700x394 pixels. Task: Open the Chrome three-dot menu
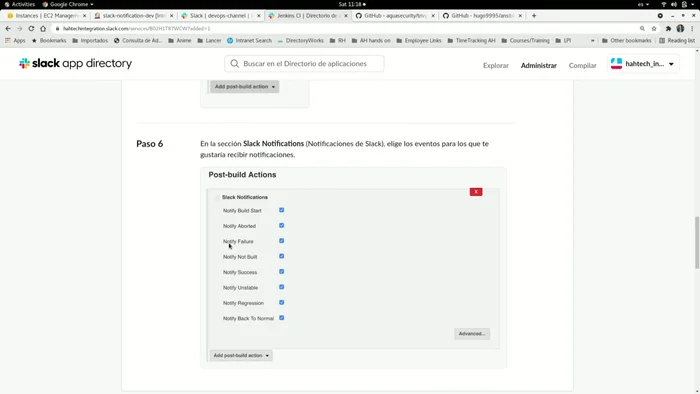692,28
